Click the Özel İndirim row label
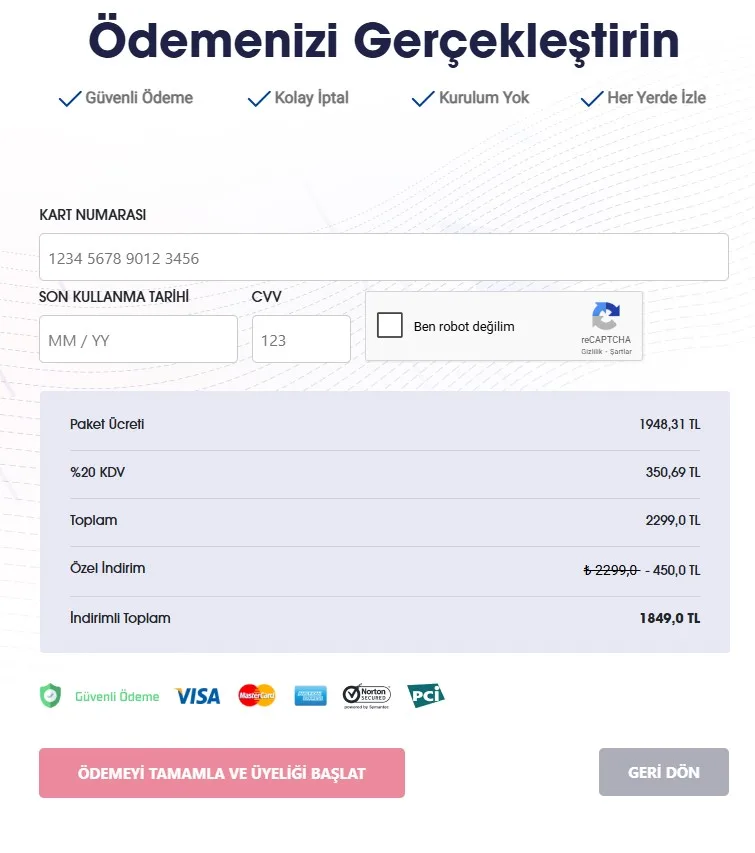Image resolution: width=755 pixels, height=853 pixels. pos(108,568)
